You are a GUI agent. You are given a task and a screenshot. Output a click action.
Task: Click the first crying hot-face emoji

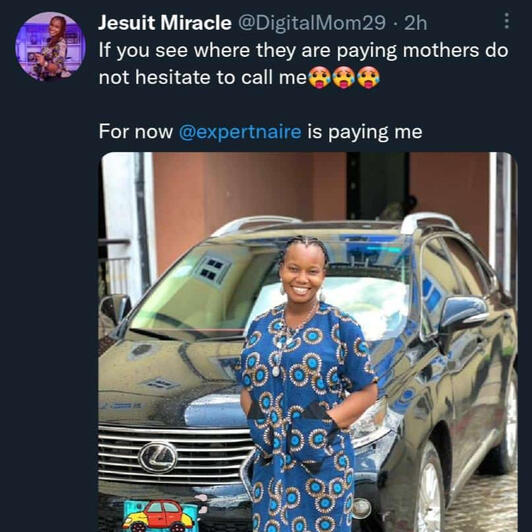(319, 77)
